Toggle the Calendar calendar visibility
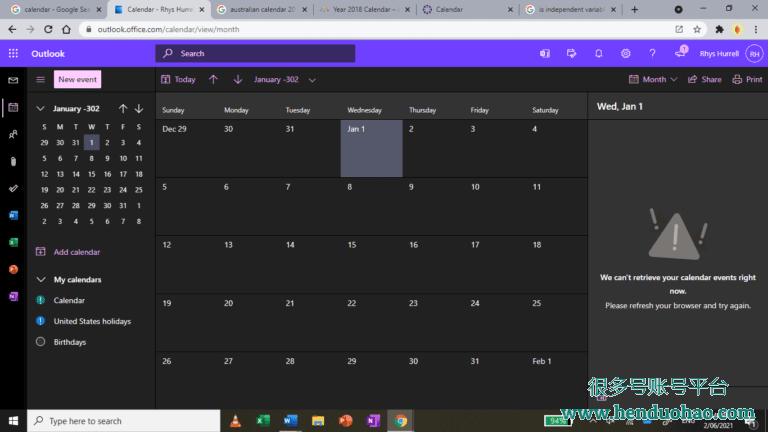This screenshot has width=768, height=432. click(41, 300)
